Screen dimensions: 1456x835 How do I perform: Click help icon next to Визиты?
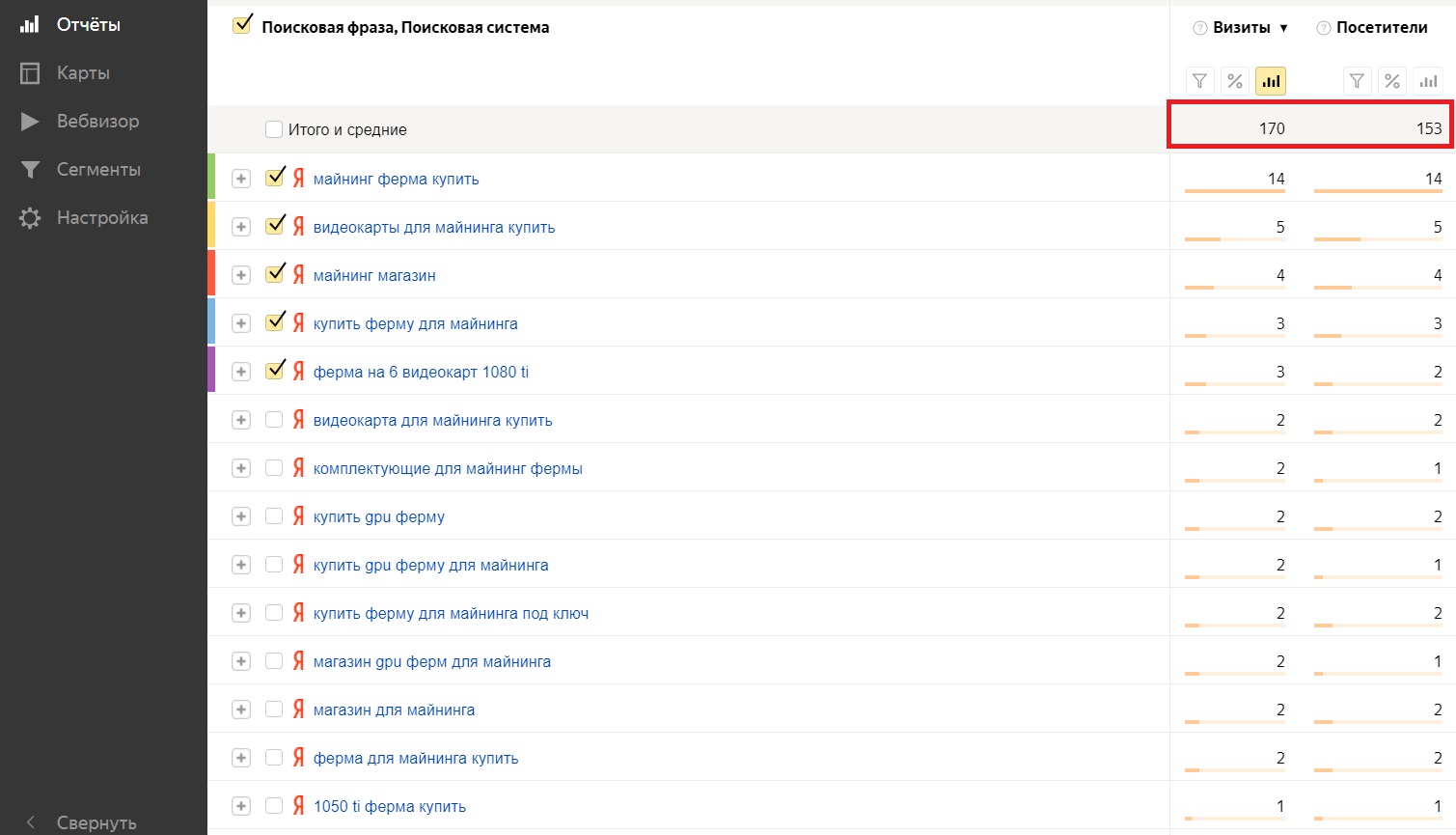coord(1200,28)
